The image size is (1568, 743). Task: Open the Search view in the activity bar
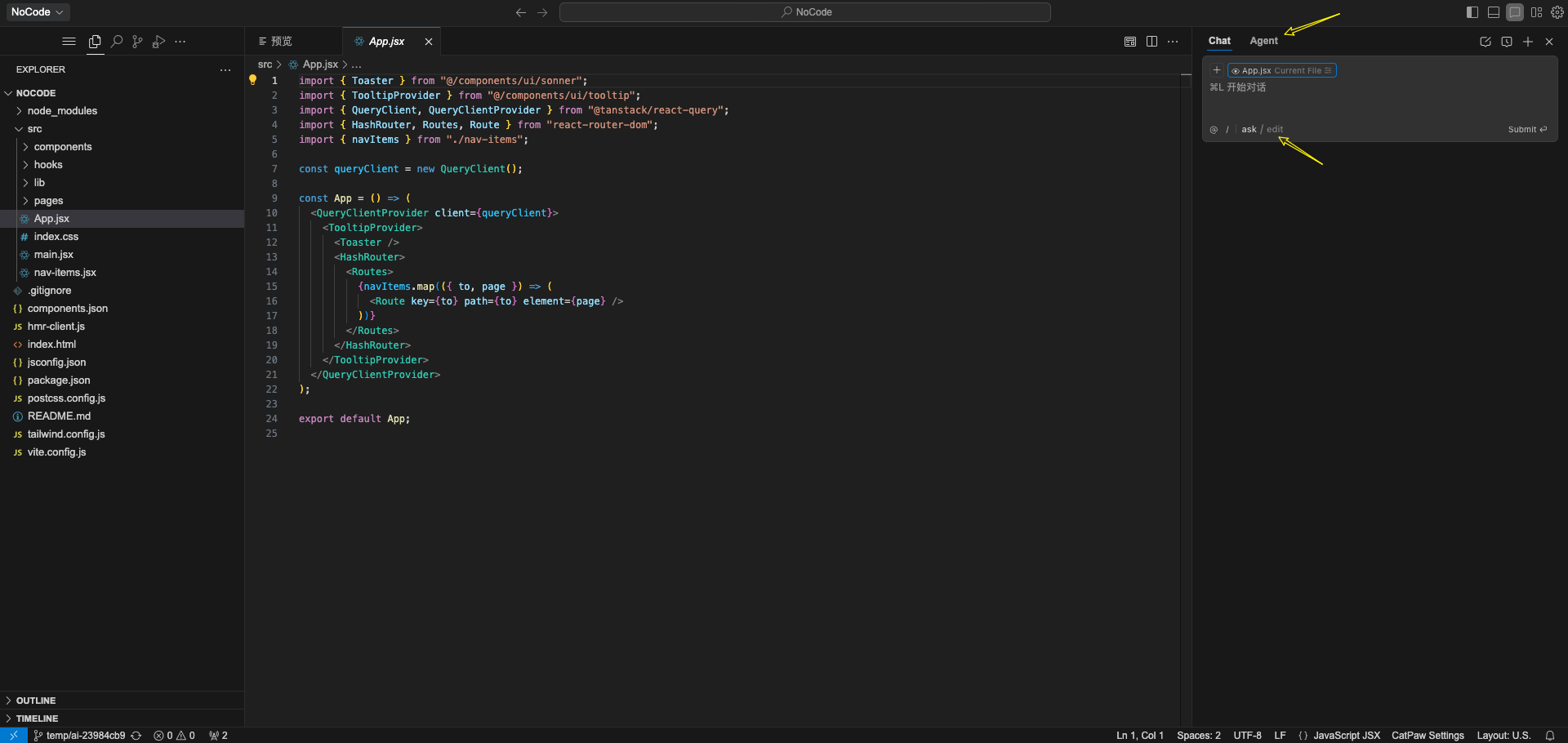[117, 42]
